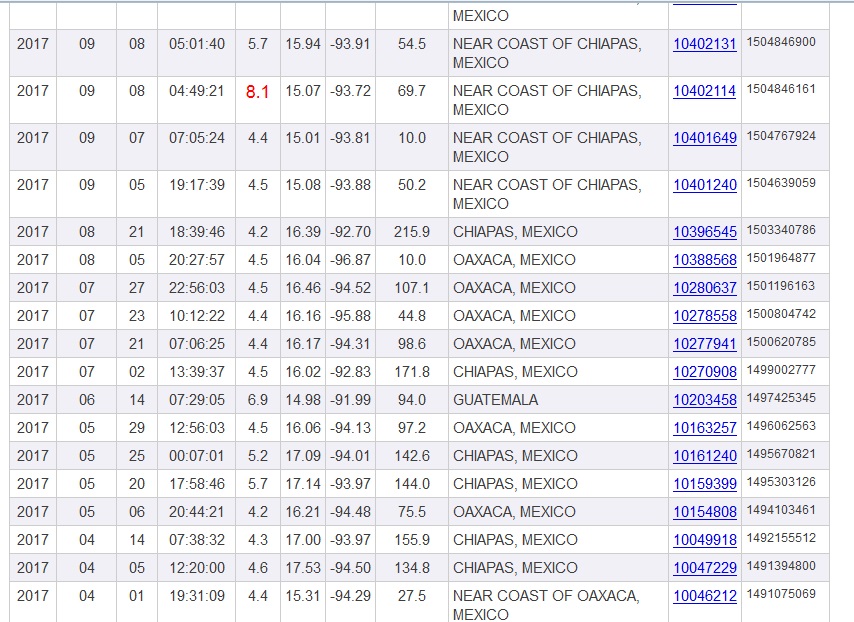The height and width of the screenshot is (622, 854).
Task: Open event link 10402114
Action: [705, 91]
